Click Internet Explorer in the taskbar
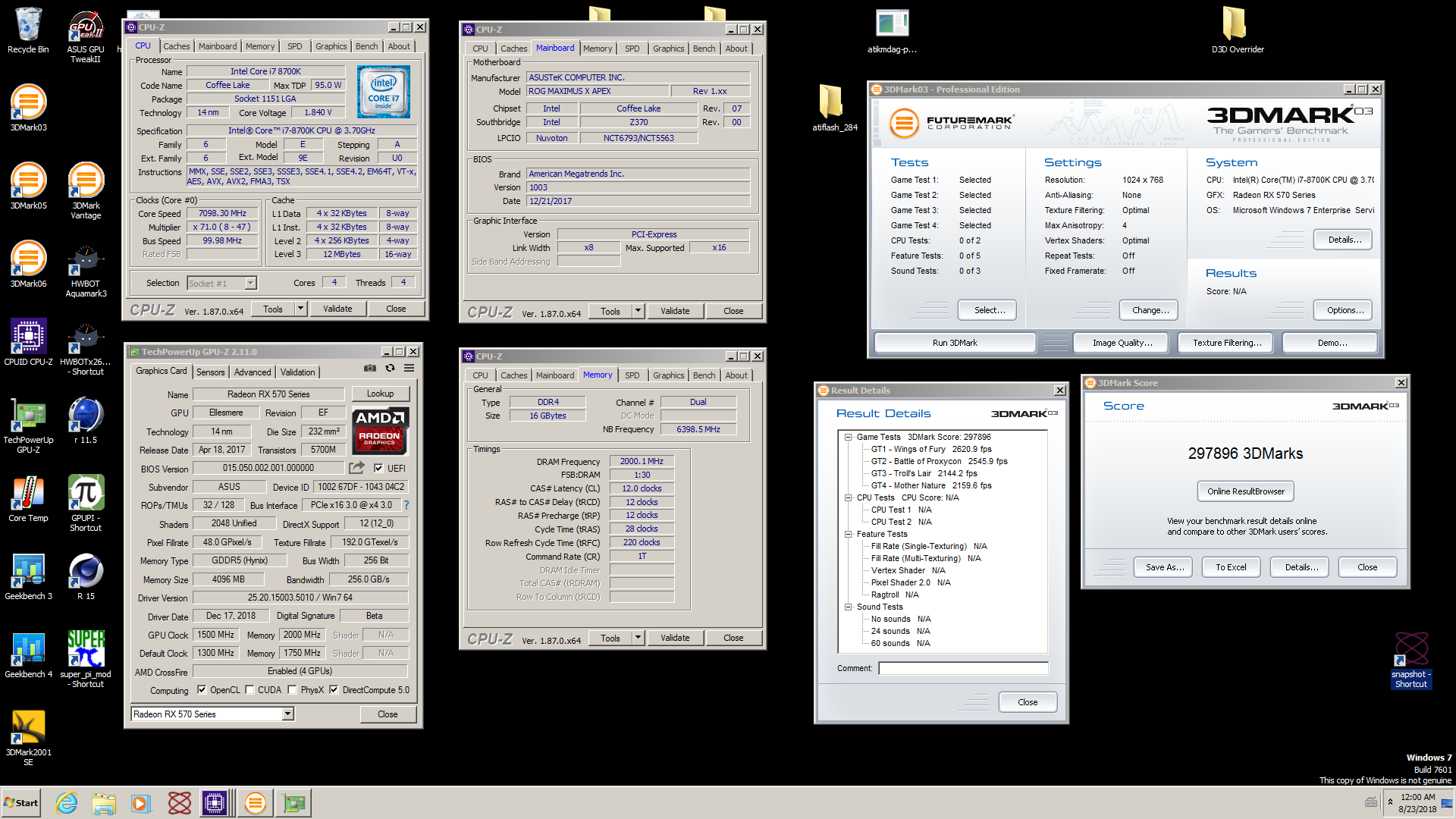This screenshot has width=1456, height=819. tap(67, 803)
